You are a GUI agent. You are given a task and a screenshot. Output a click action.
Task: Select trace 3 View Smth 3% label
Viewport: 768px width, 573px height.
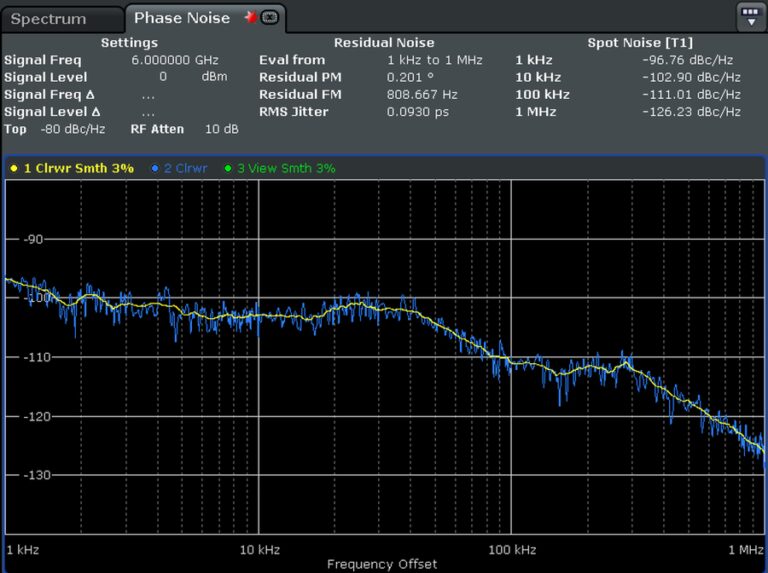pos(285,168)
